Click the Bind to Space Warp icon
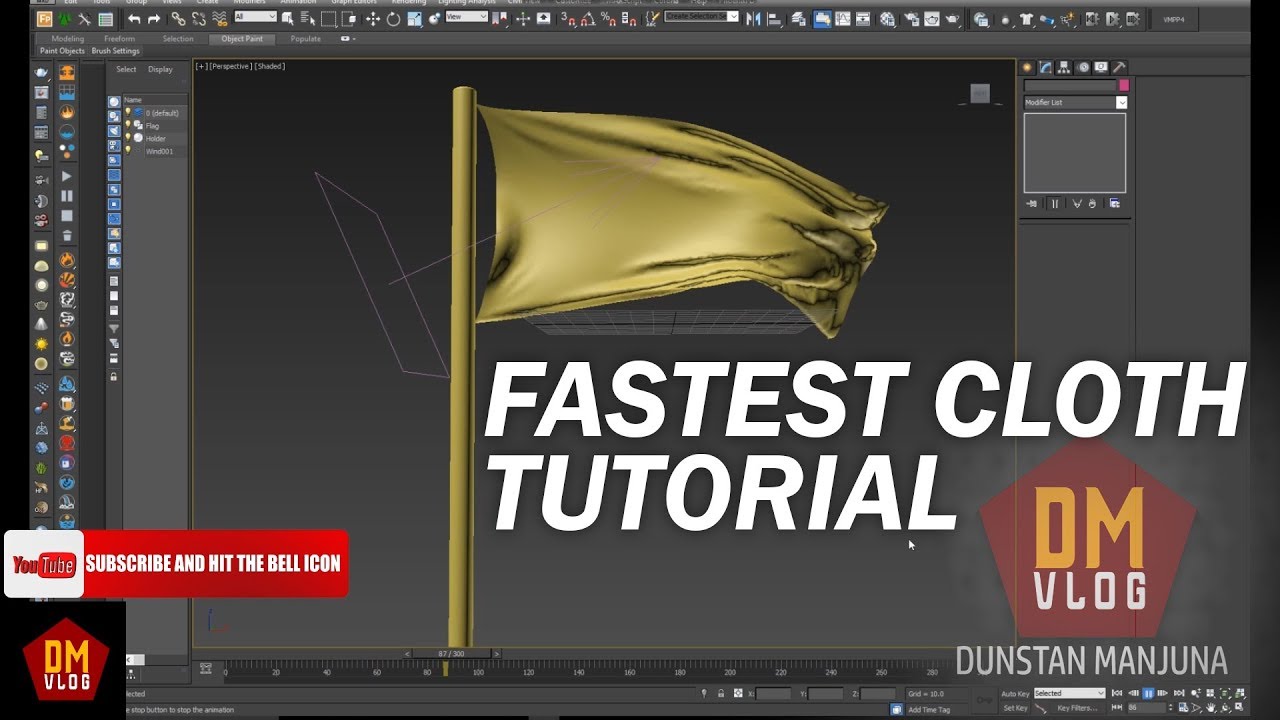Viewport: 1280px width, 720px height. [x=220, y=19]
